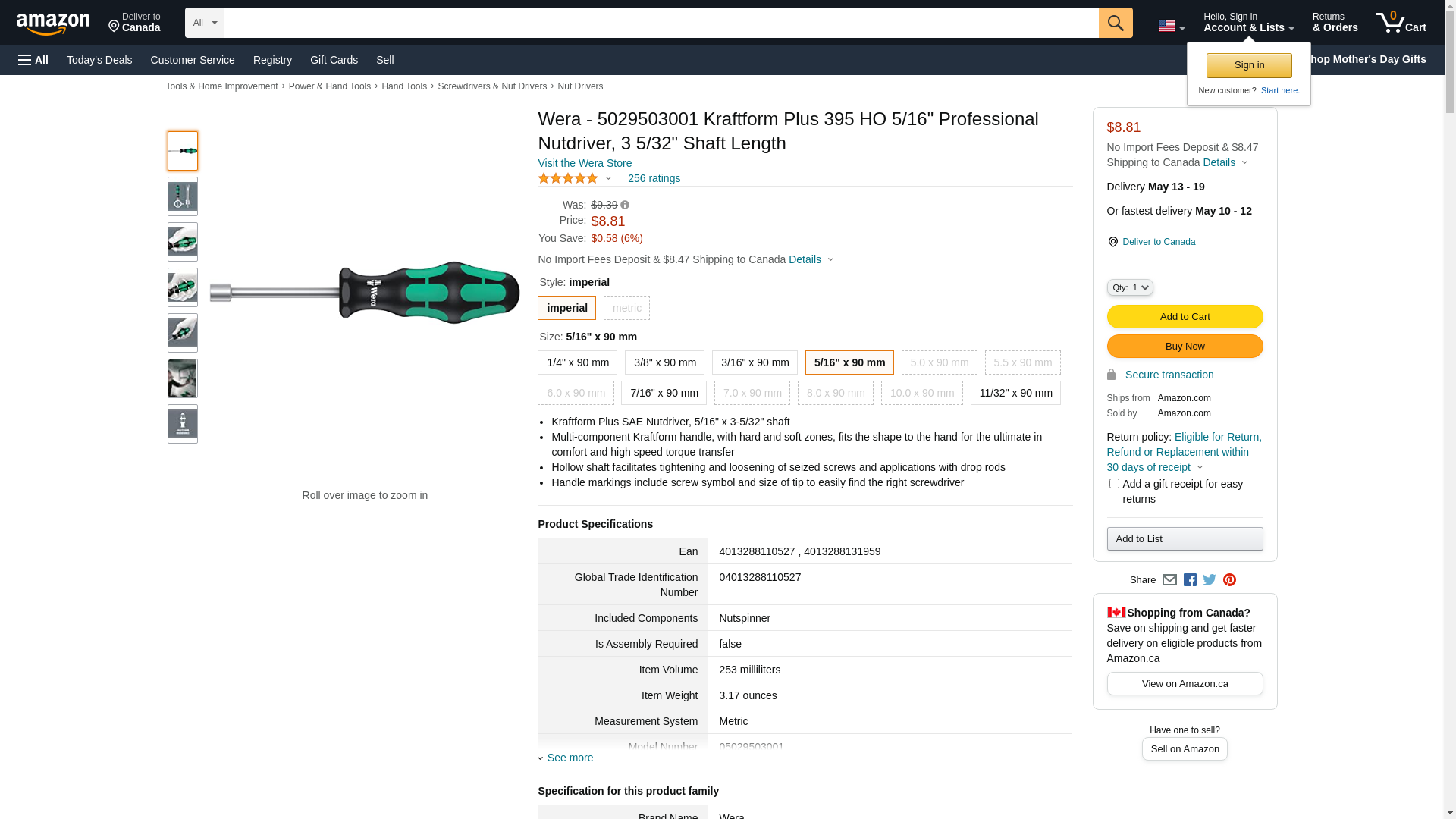This screenshot has width=1456, height=819.
Task: Share product via email icon
Action: click(1169, 580)
